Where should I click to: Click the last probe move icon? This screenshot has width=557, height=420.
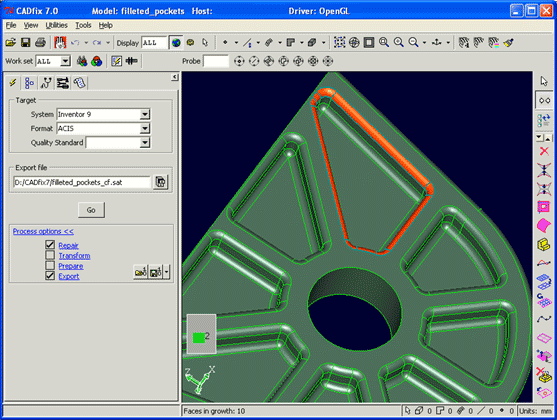click(328, 61)
